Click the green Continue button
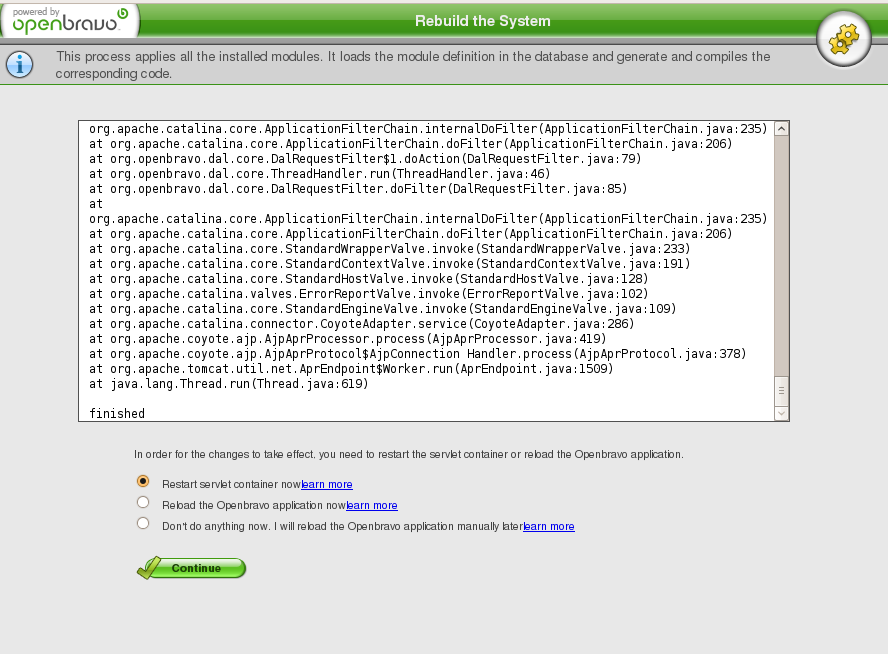This screenshot has height=654, width=888. [191, 568]
